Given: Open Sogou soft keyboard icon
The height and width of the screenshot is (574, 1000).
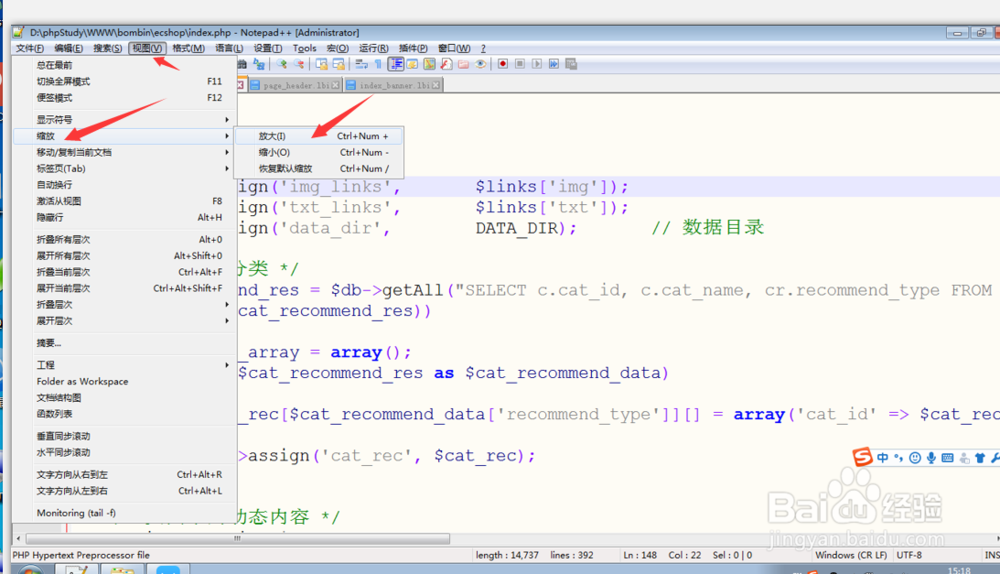Looking at the screenshot, I should click(948, 457).
